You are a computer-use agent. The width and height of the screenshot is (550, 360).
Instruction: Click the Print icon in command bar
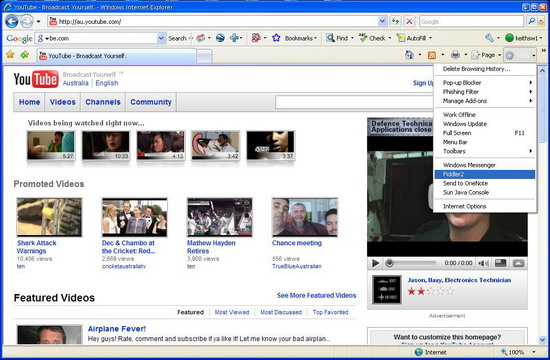click(455, 55)
